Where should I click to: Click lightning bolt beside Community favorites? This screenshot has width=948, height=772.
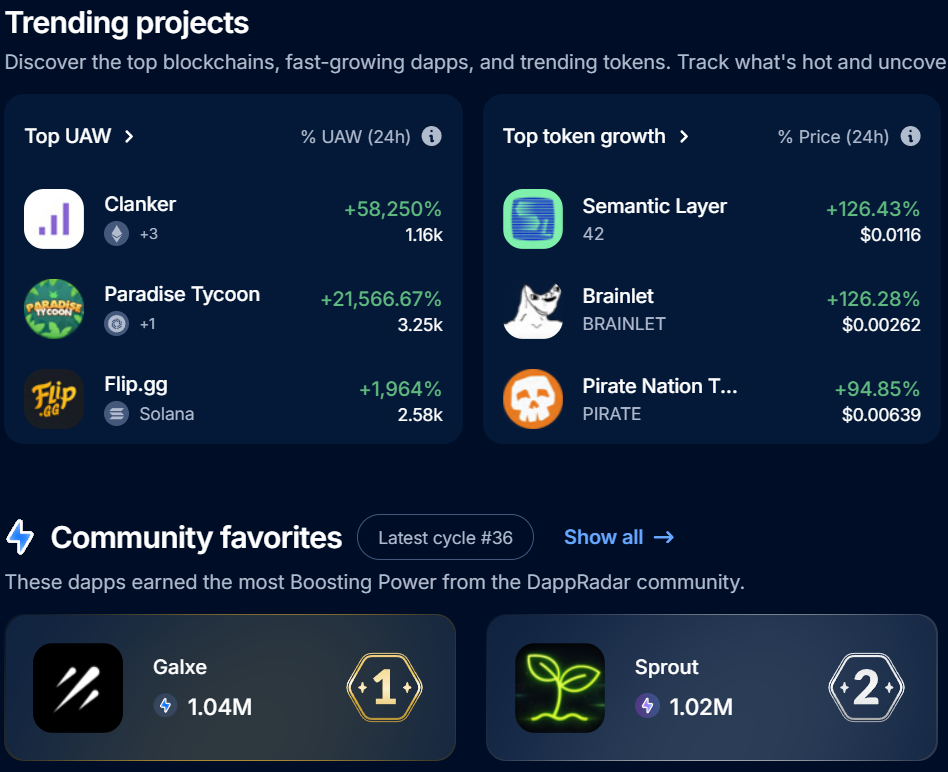(20, 537)
